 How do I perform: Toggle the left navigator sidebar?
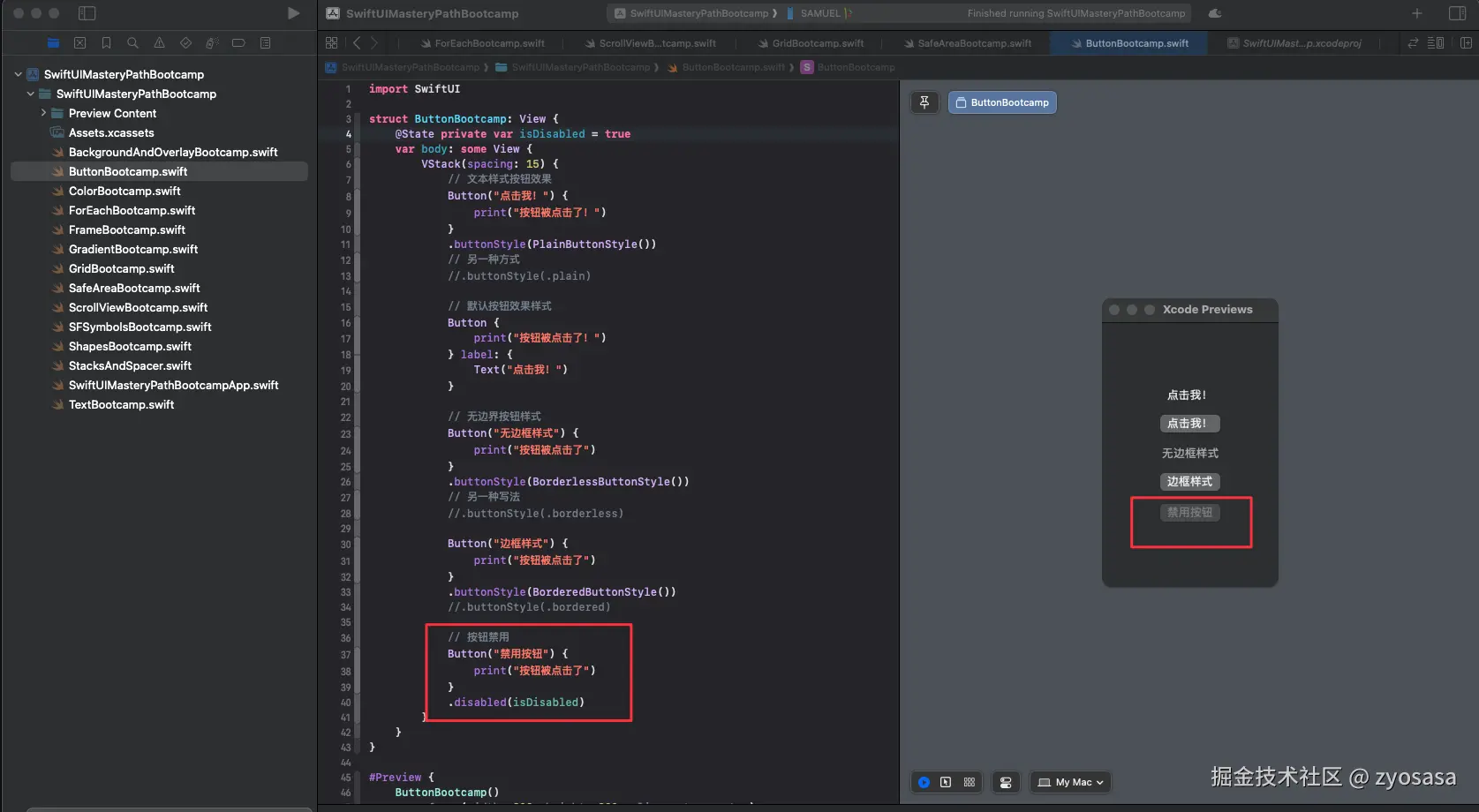(87, 13)
